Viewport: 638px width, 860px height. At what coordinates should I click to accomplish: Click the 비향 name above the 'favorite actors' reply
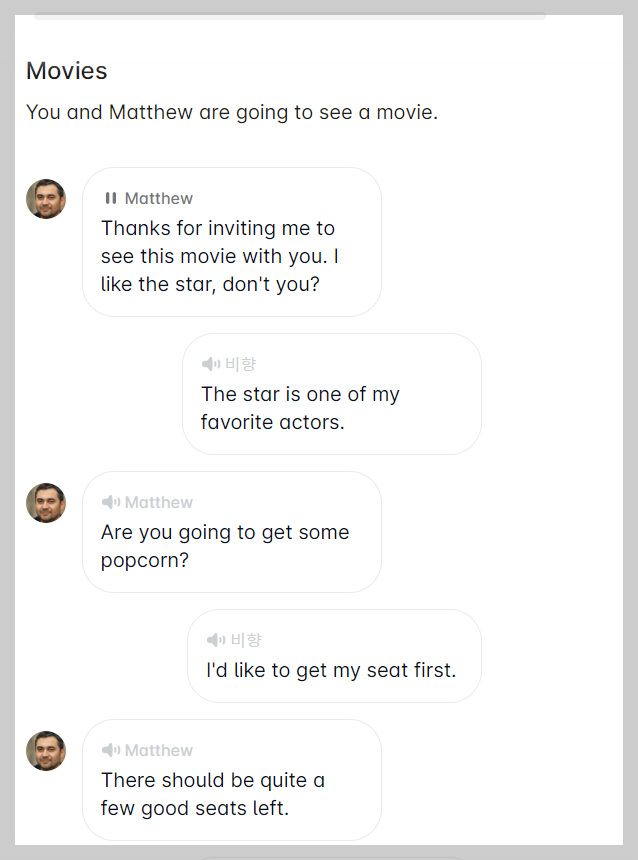pos(240,364)
